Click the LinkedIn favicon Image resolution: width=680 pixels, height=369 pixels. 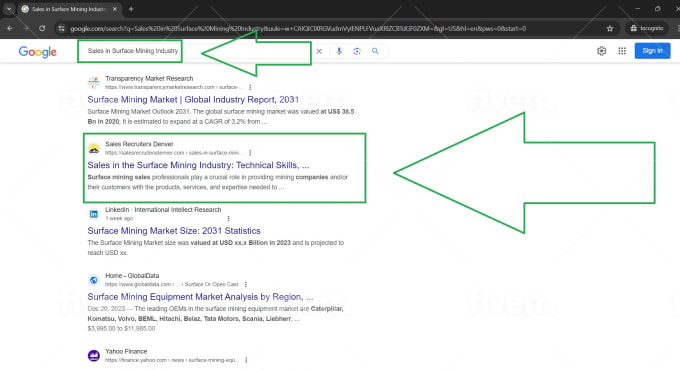click(x=94, y=214)
